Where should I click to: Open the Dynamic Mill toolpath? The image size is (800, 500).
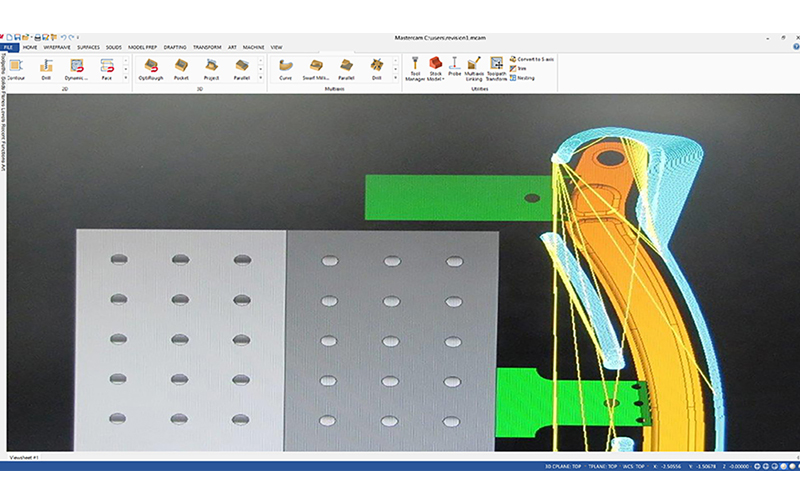[x=77, y=69]
